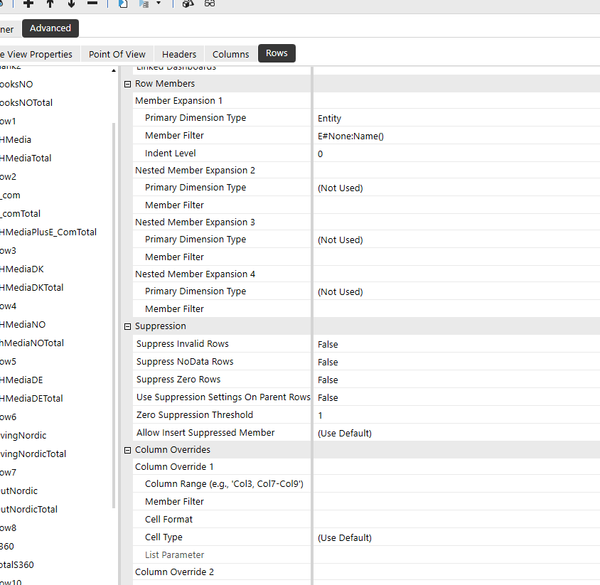Select the Headers tab
The image size is (600, 585).
(x=179, y=54)
